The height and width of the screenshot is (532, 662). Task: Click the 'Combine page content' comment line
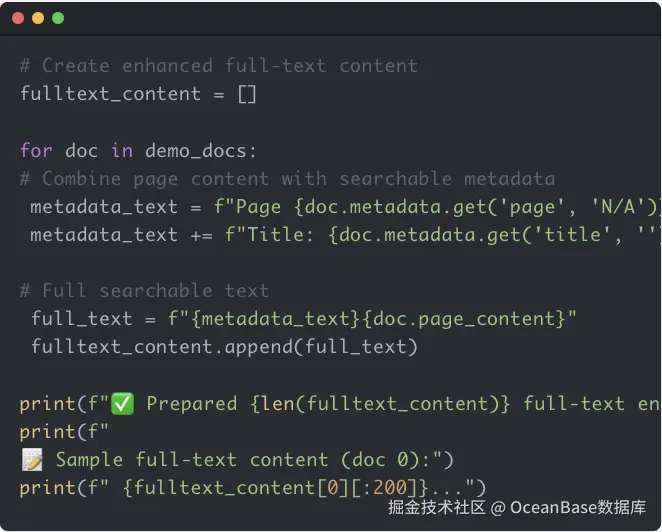pyautogui.click(x=288, y=179)
